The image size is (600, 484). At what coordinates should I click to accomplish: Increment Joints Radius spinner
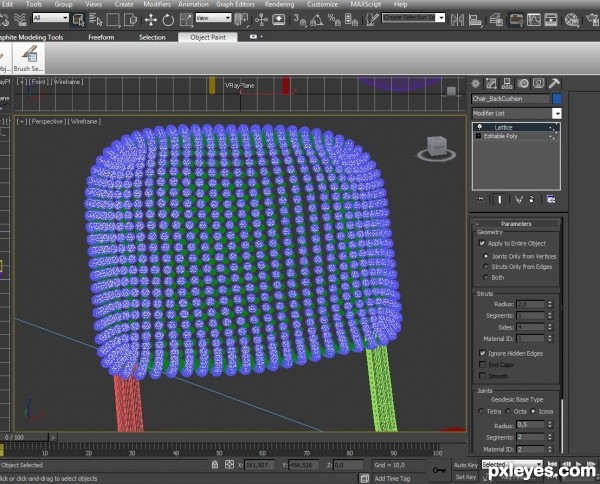[550, 423]
